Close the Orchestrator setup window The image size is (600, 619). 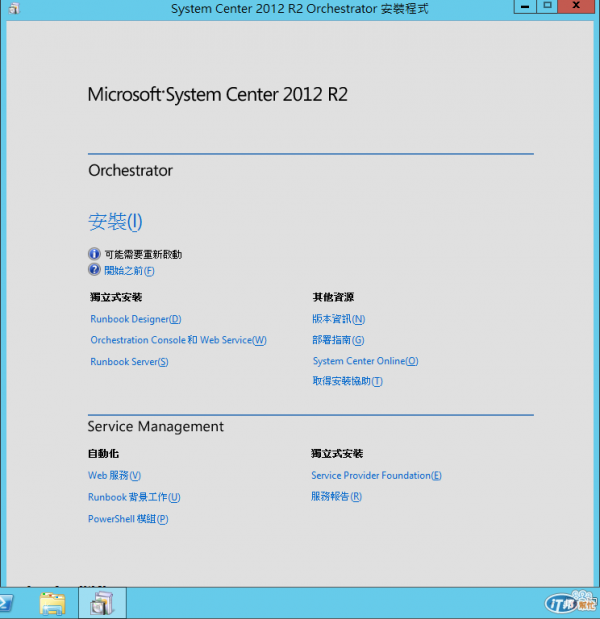[x=576, y=6]
